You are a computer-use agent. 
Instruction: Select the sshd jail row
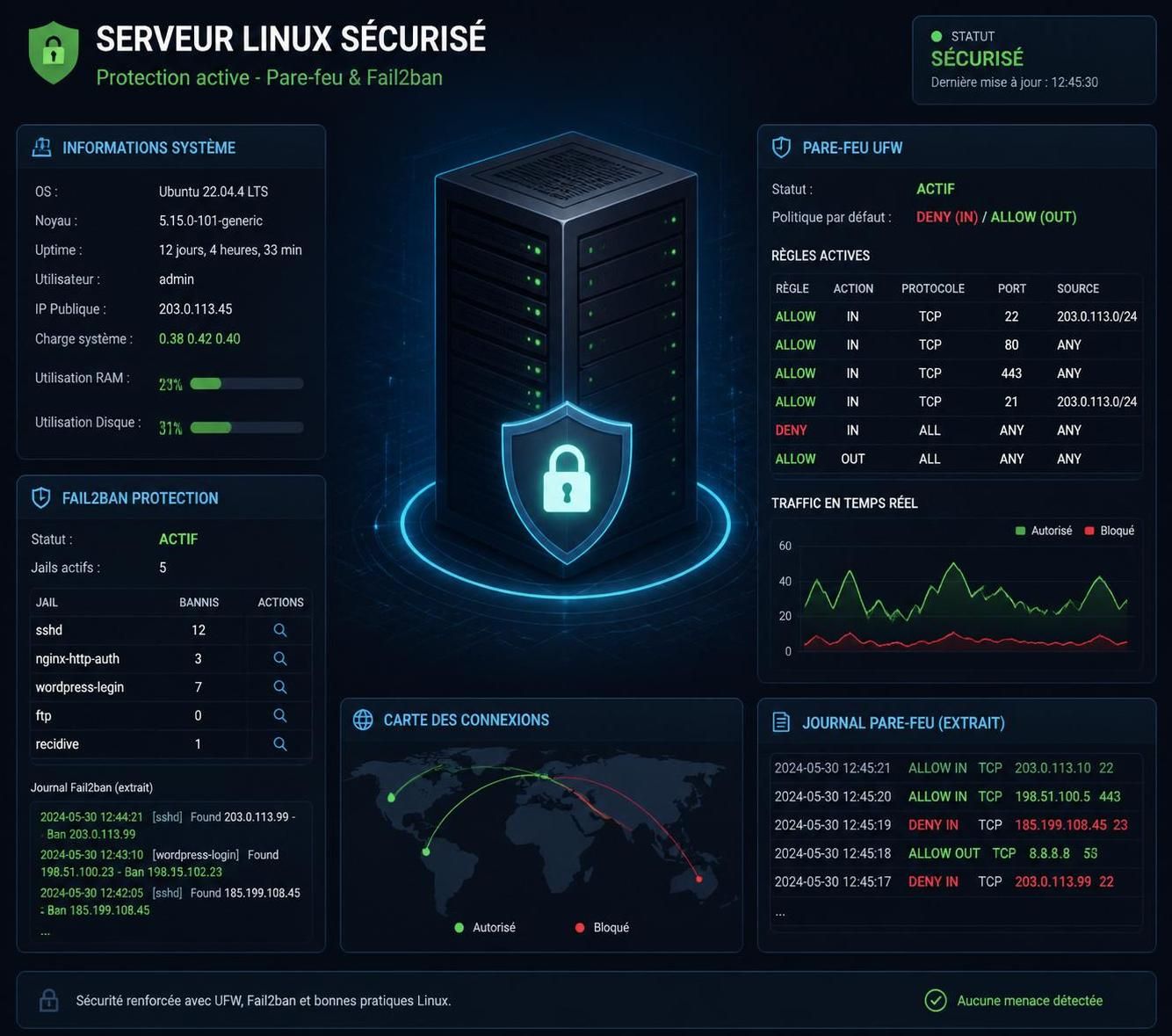(x=170, y=630)
